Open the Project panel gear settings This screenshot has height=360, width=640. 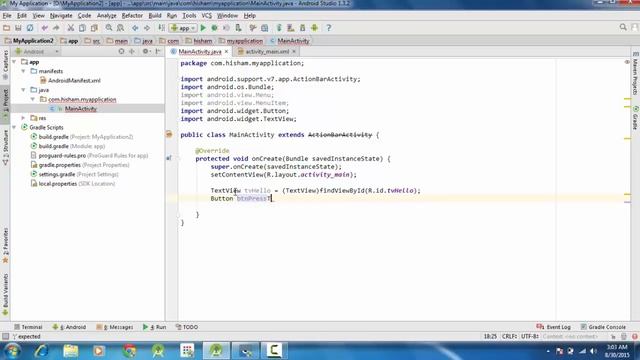(x=146, y=51)
